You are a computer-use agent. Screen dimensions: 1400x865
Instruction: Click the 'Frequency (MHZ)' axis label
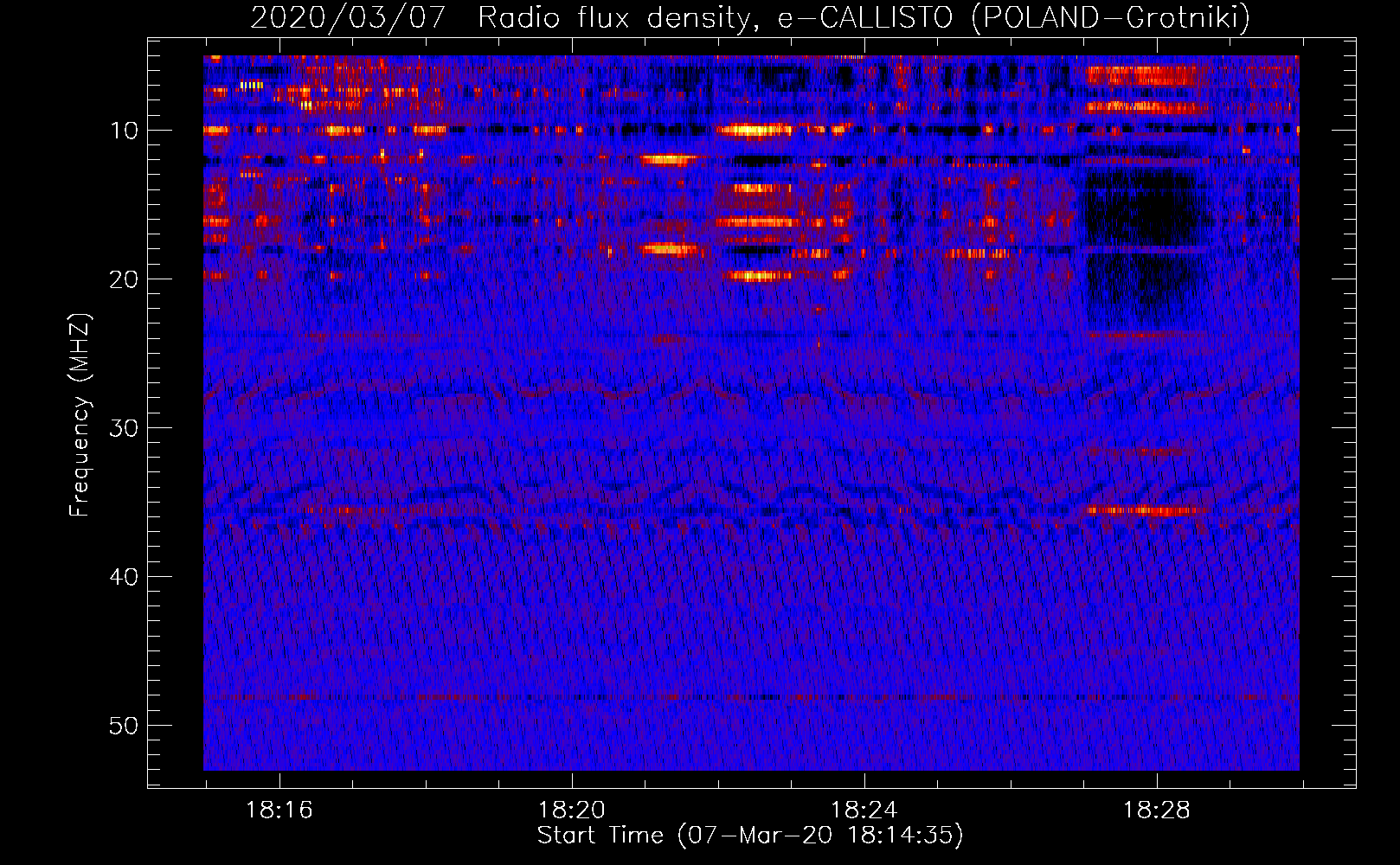pos(80,415)
